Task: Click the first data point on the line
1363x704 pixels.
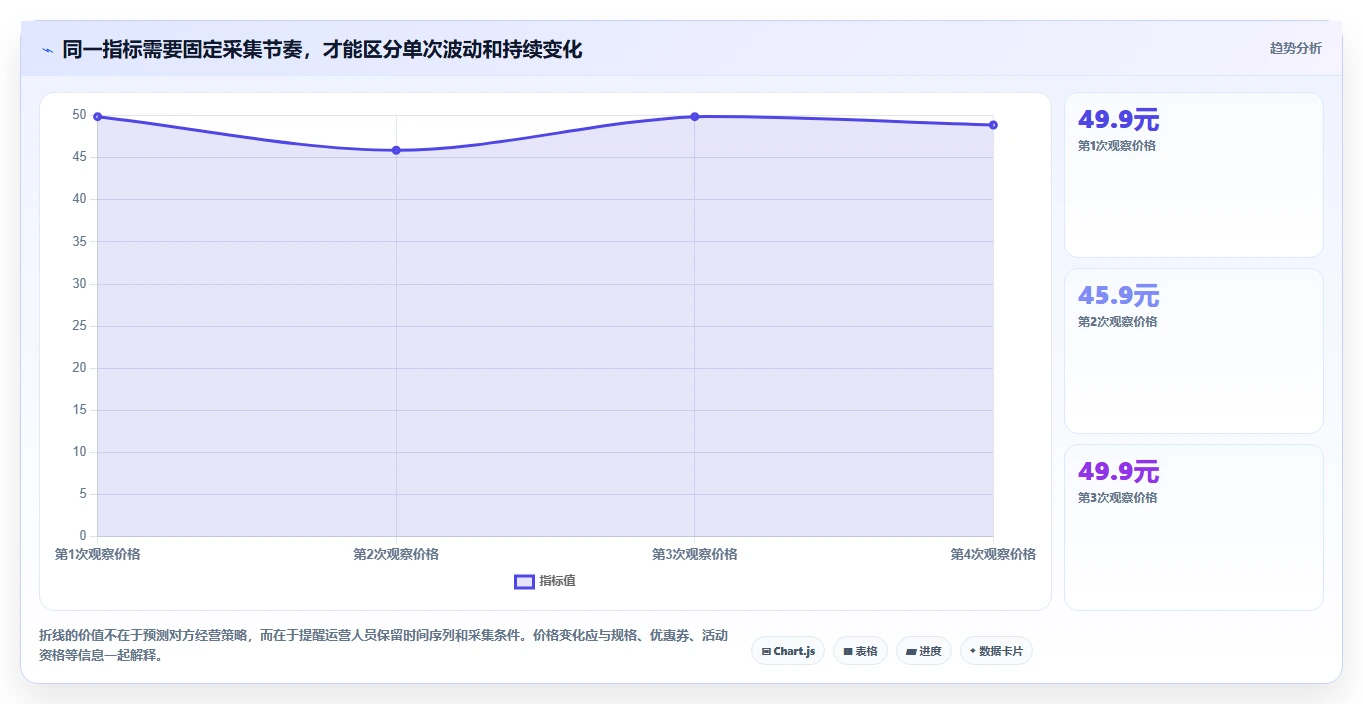Action: pos(98,117)
